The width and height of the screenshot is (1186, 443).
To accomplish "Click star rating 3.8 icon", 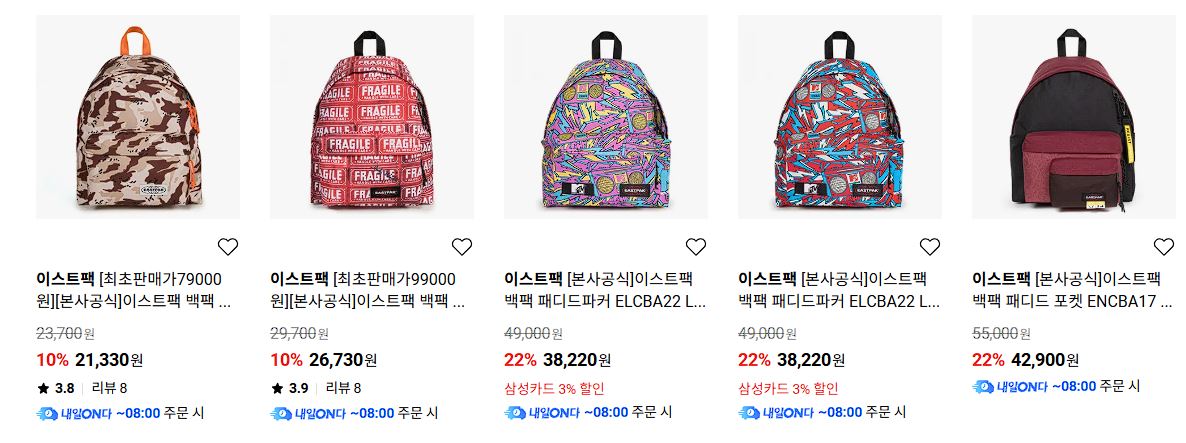I will pos(43,389).
